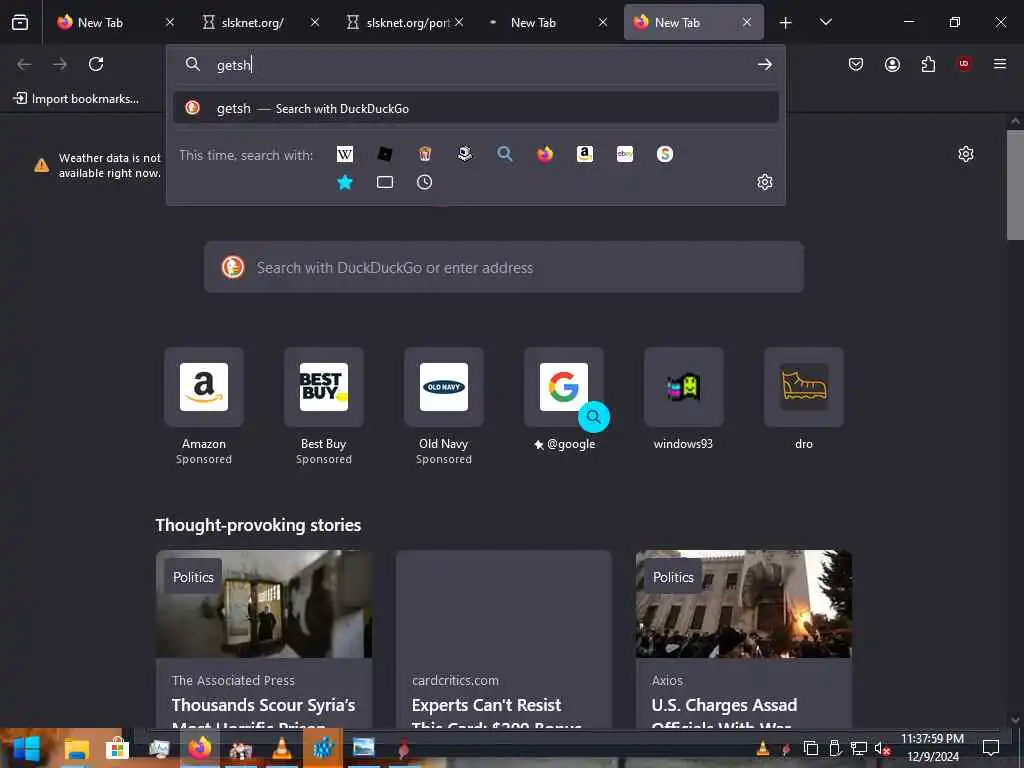The image size is (1024, 768).
Task: Search with the Firefox engine icon
Action: pyautogui.click(x=545, y=154)
